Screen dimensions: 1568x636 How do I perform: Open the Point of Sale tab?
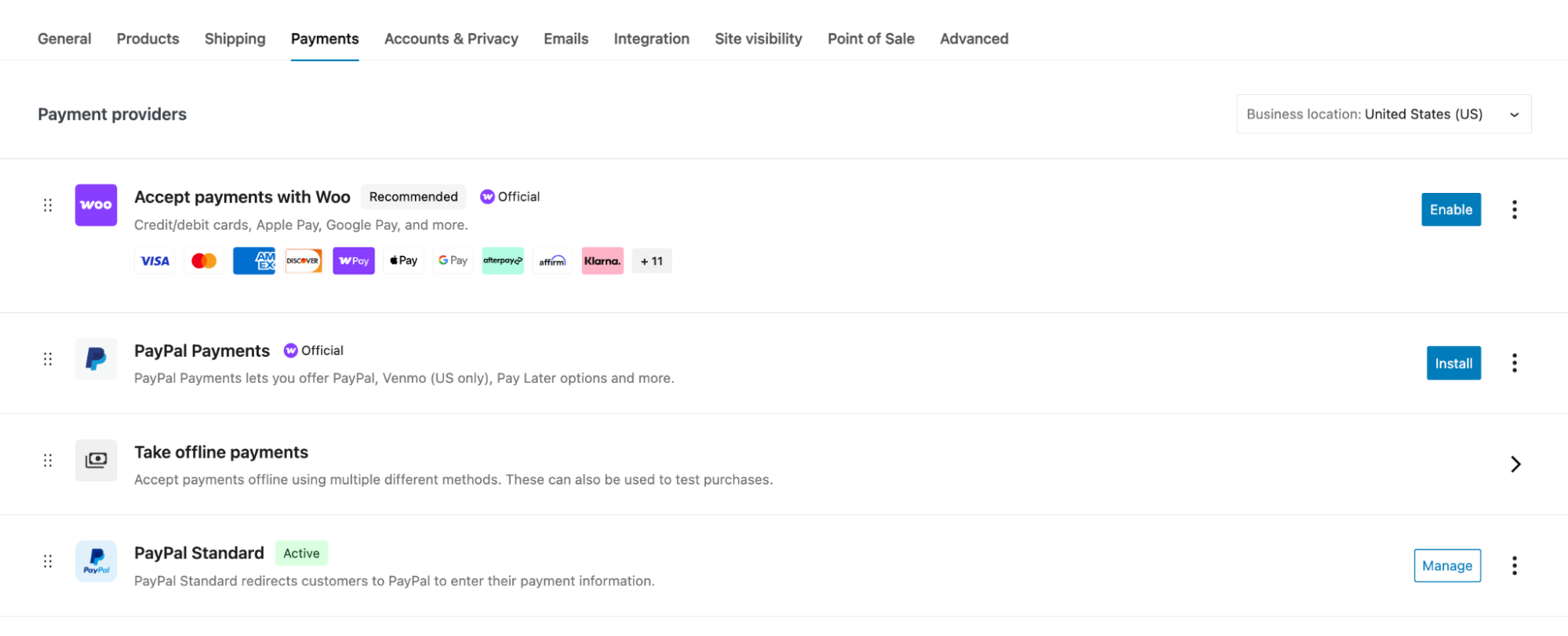(x=871, y=38)
